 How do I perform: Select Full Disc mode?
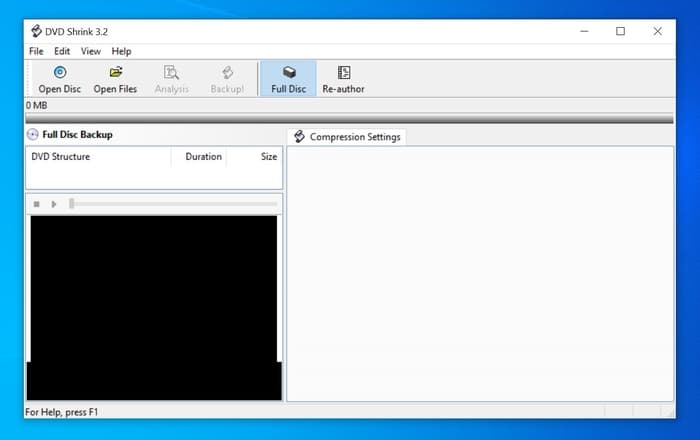(288, 79)
